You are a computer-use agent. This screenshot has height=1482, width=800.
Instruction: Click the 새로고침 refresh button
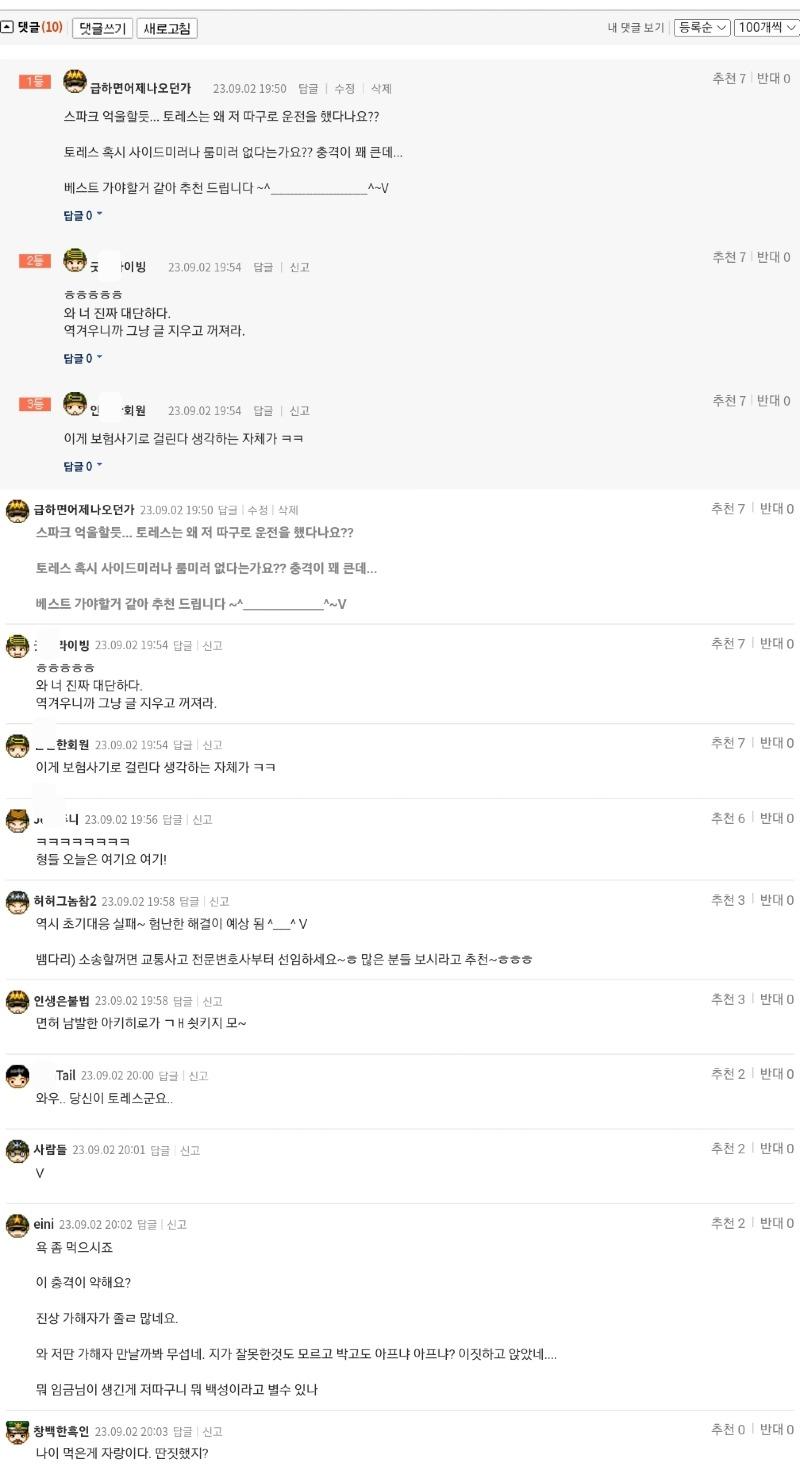[167, 28]
